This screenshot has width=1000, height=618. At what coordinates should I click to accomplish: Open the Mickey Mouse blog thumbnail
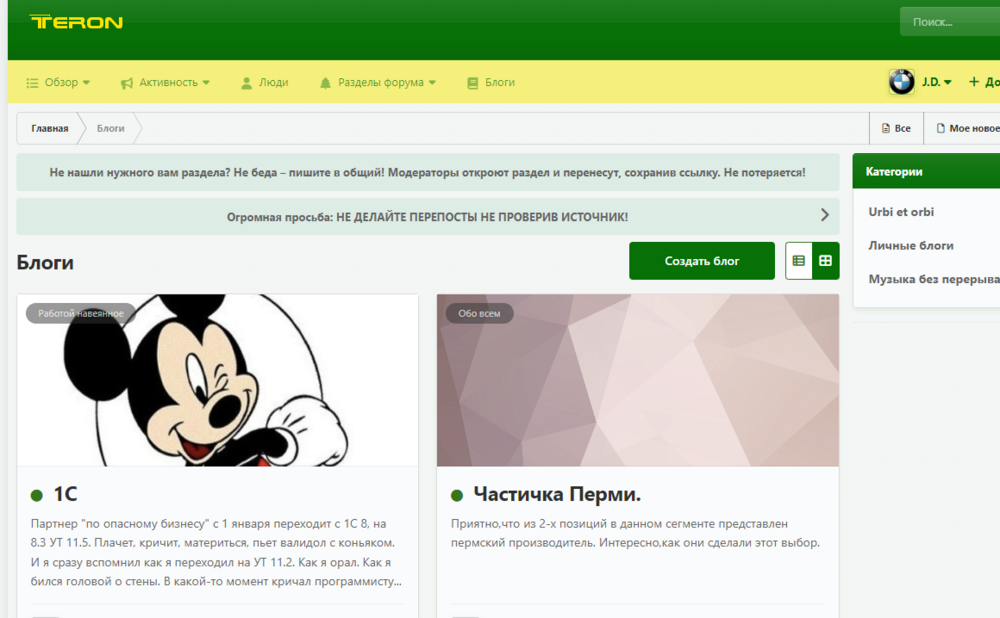[217, 380]
